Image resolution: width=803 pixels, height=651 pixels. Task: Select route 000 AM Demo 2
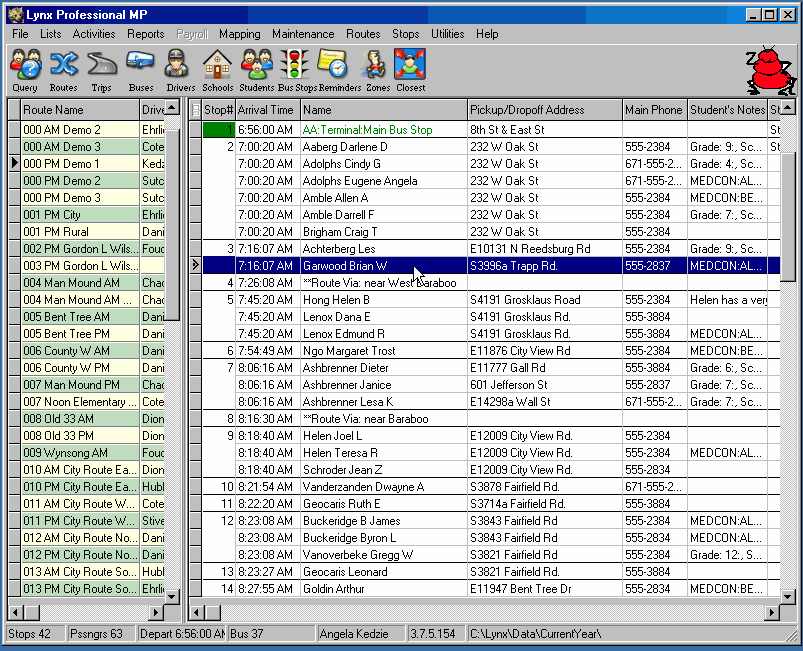point(80,130)
